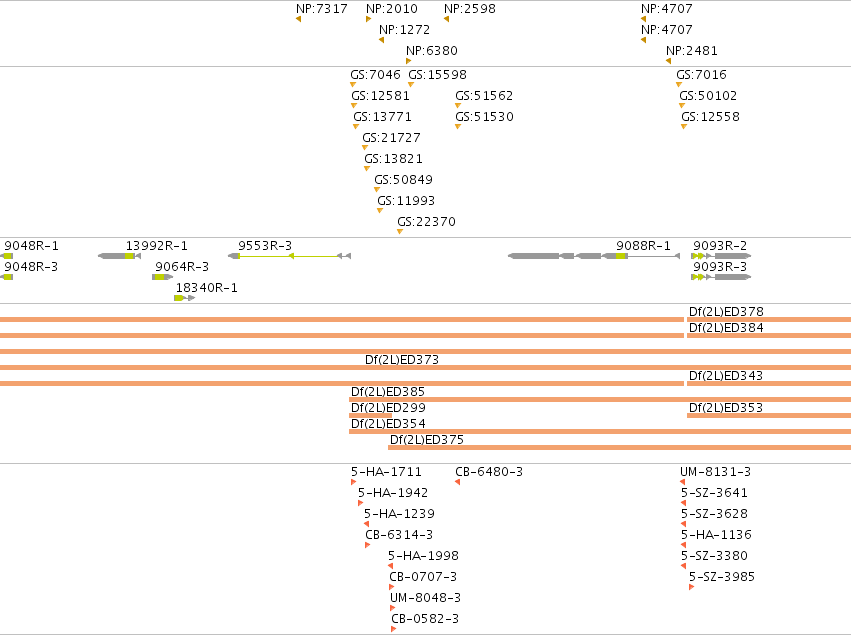The image size is (851, 635).
Task: Select the GS:13821 insertion triangle
Action: pos(367,169)
